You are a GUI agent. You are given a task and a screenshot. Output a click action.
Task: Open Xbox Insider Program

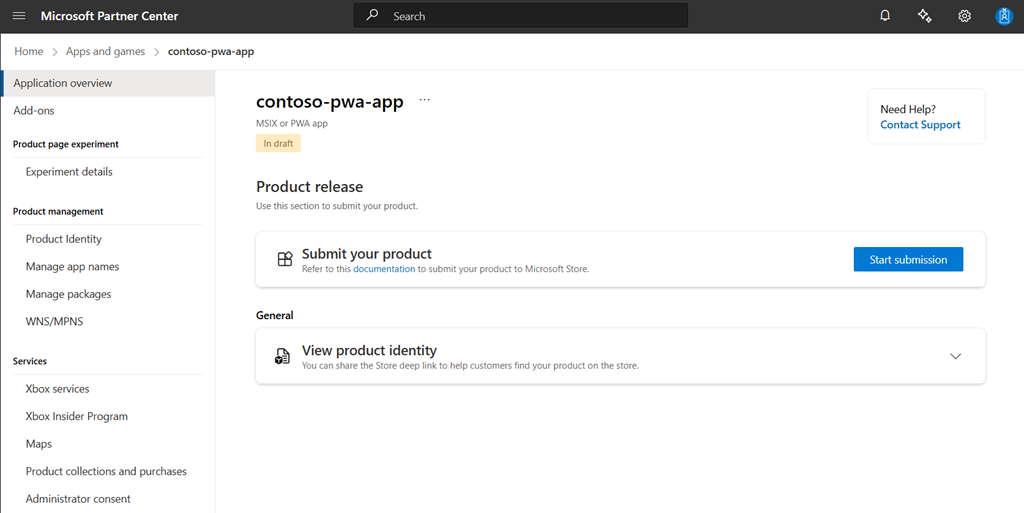77,416
